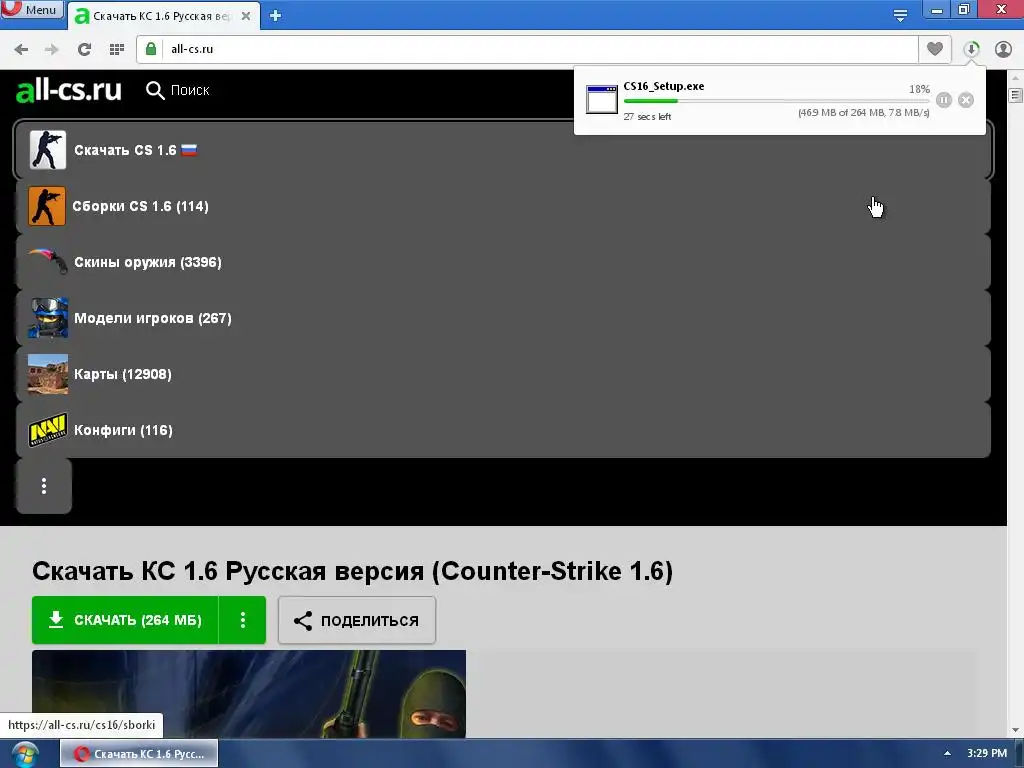Click the karambit knife icon for Скины
The width and height of the screenshot is (1024, 768).
coord(48,262)
